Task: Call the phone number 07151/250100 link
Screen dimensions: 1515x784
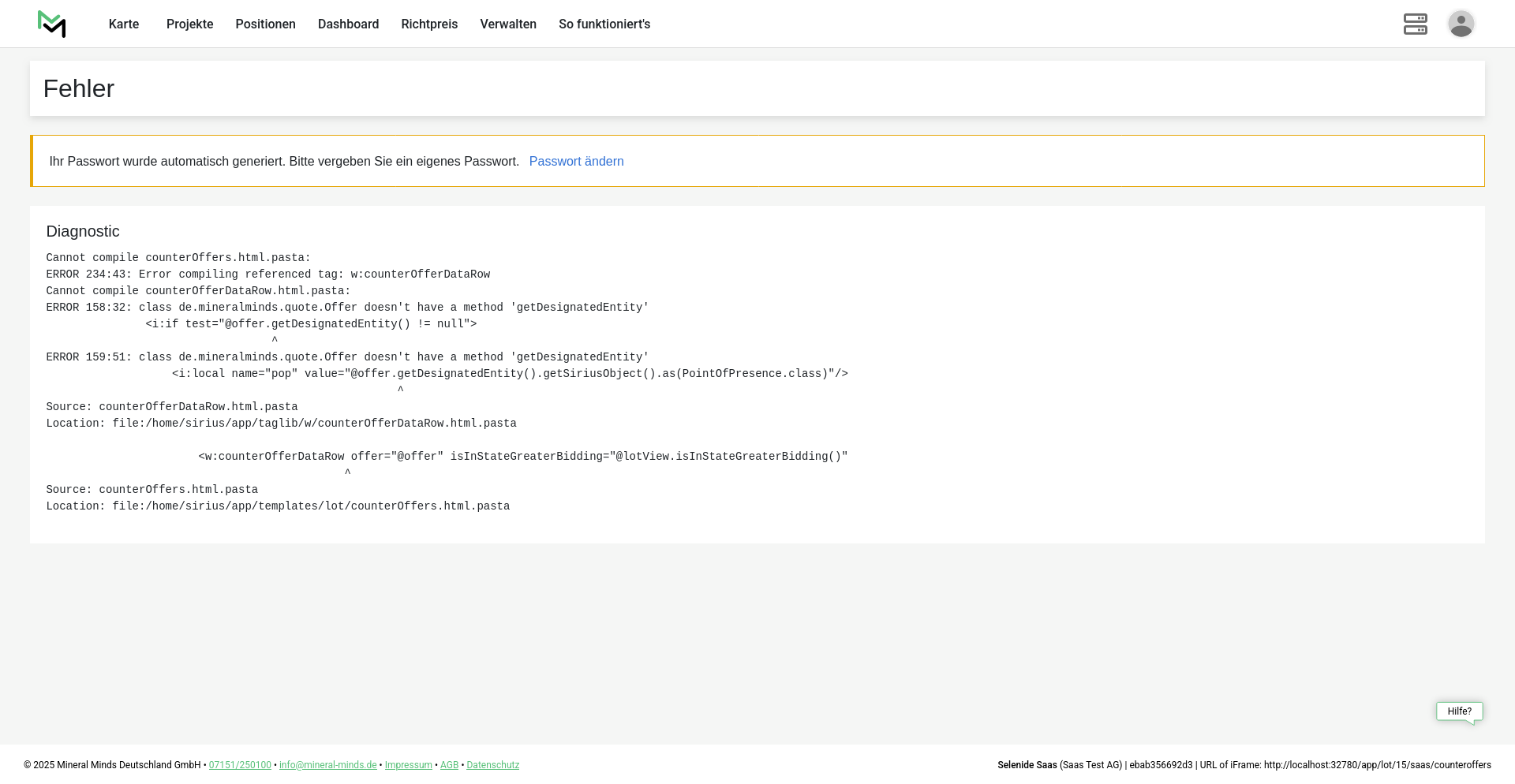Action: click(240, 765)
